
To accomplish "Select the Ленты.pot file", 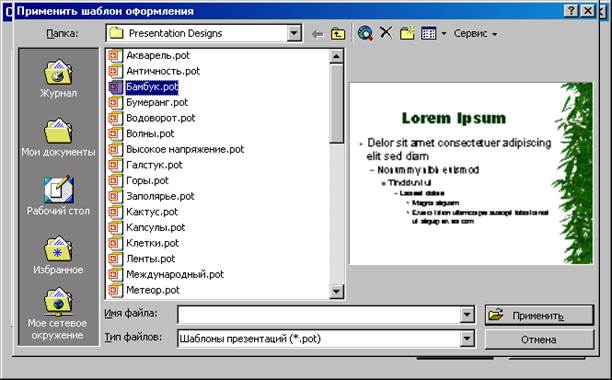I will [151, 258].
